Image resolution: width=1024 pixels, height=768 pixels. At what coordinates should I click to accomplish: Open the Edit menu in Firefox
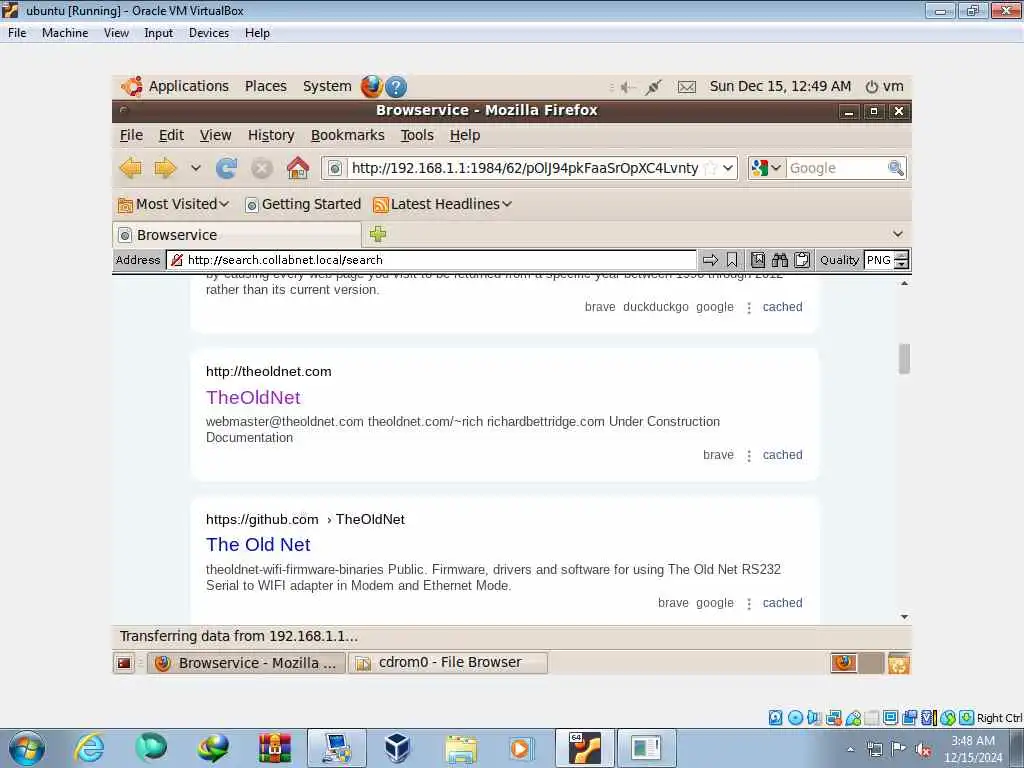click(171, 135)
